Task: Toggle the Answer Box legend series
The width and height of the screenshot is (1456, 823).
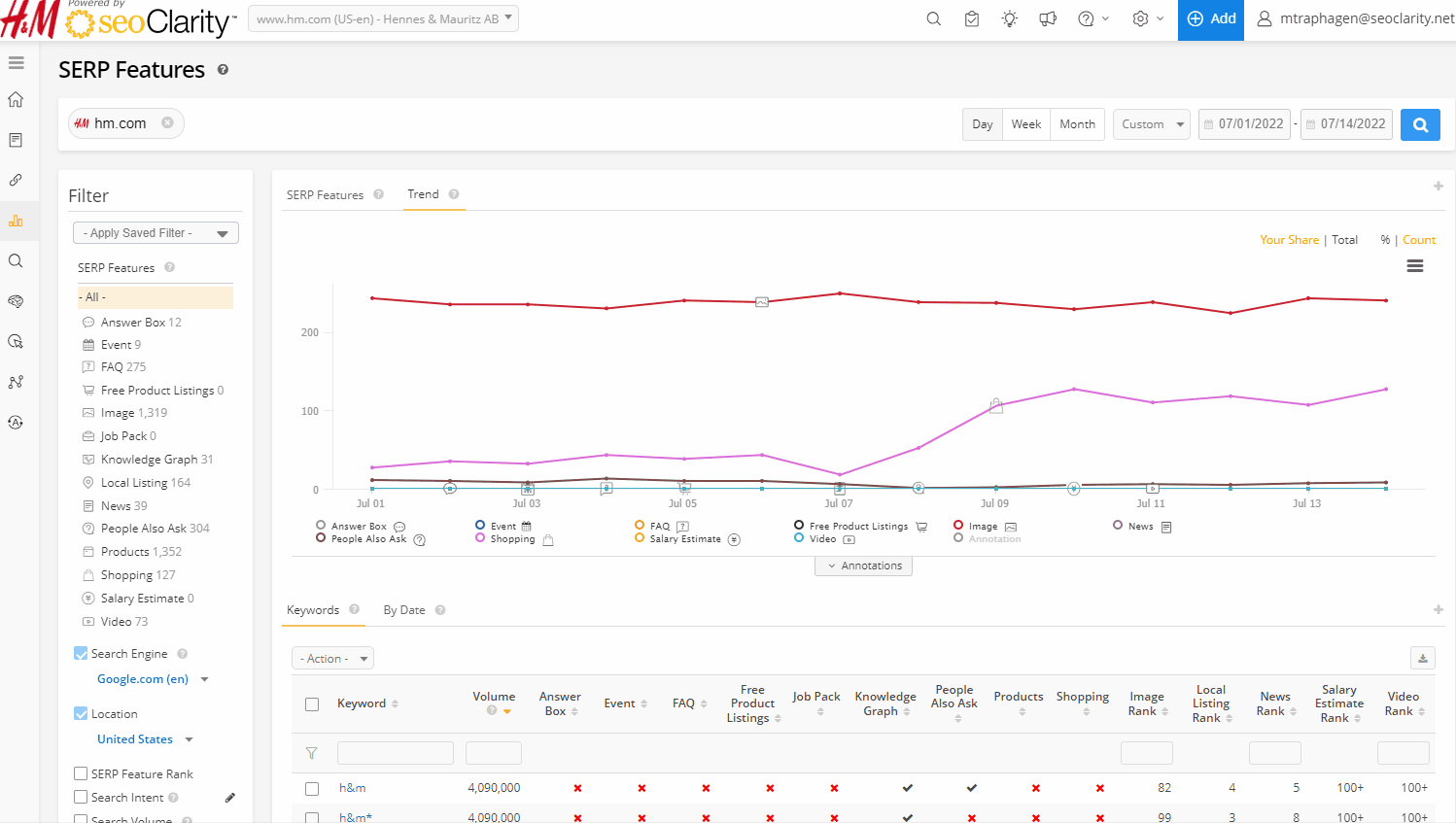Action: point(360,526)
